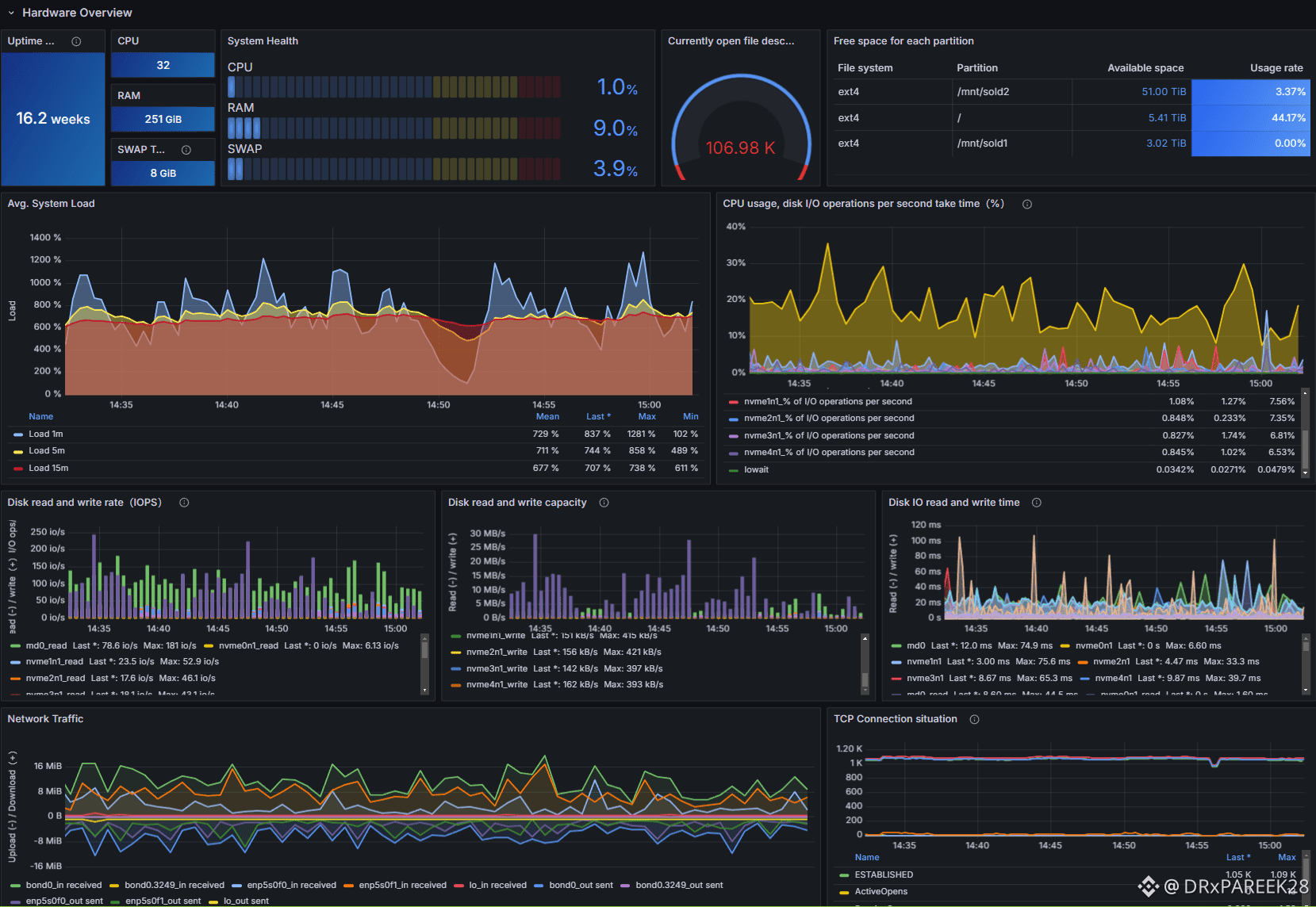Open TCP Connection situation info icon
The image size is (1316, 907).
(974, 719)
